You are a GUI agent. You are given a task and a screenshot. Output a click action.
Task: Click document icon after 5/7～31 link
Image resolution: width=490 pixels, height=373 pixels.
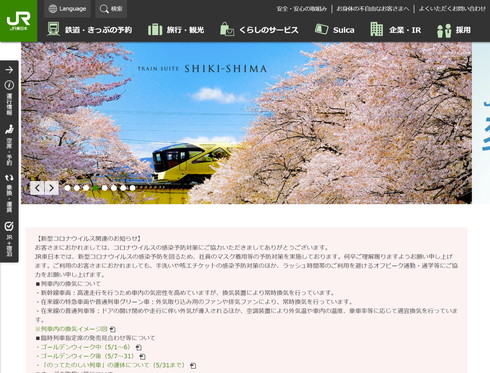[142, 357]
